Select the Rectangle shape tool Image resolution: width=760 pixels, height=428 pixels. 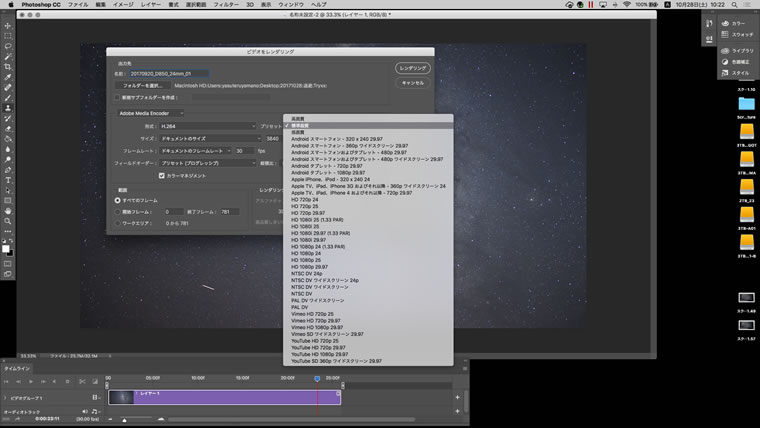8,201
